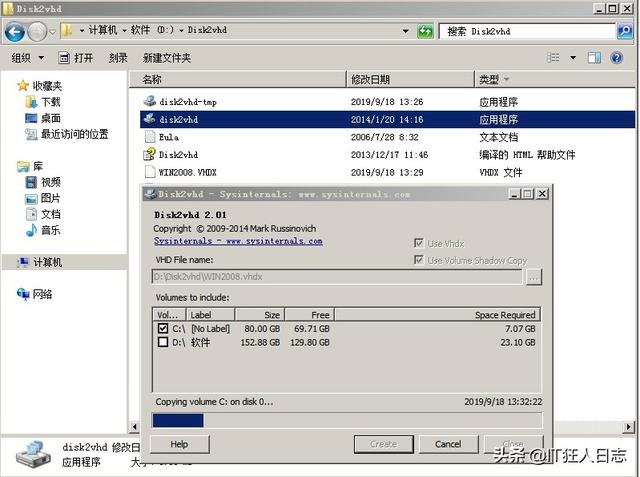
Task: Sort by 修改日期 column header
Action: pos(410,79)
